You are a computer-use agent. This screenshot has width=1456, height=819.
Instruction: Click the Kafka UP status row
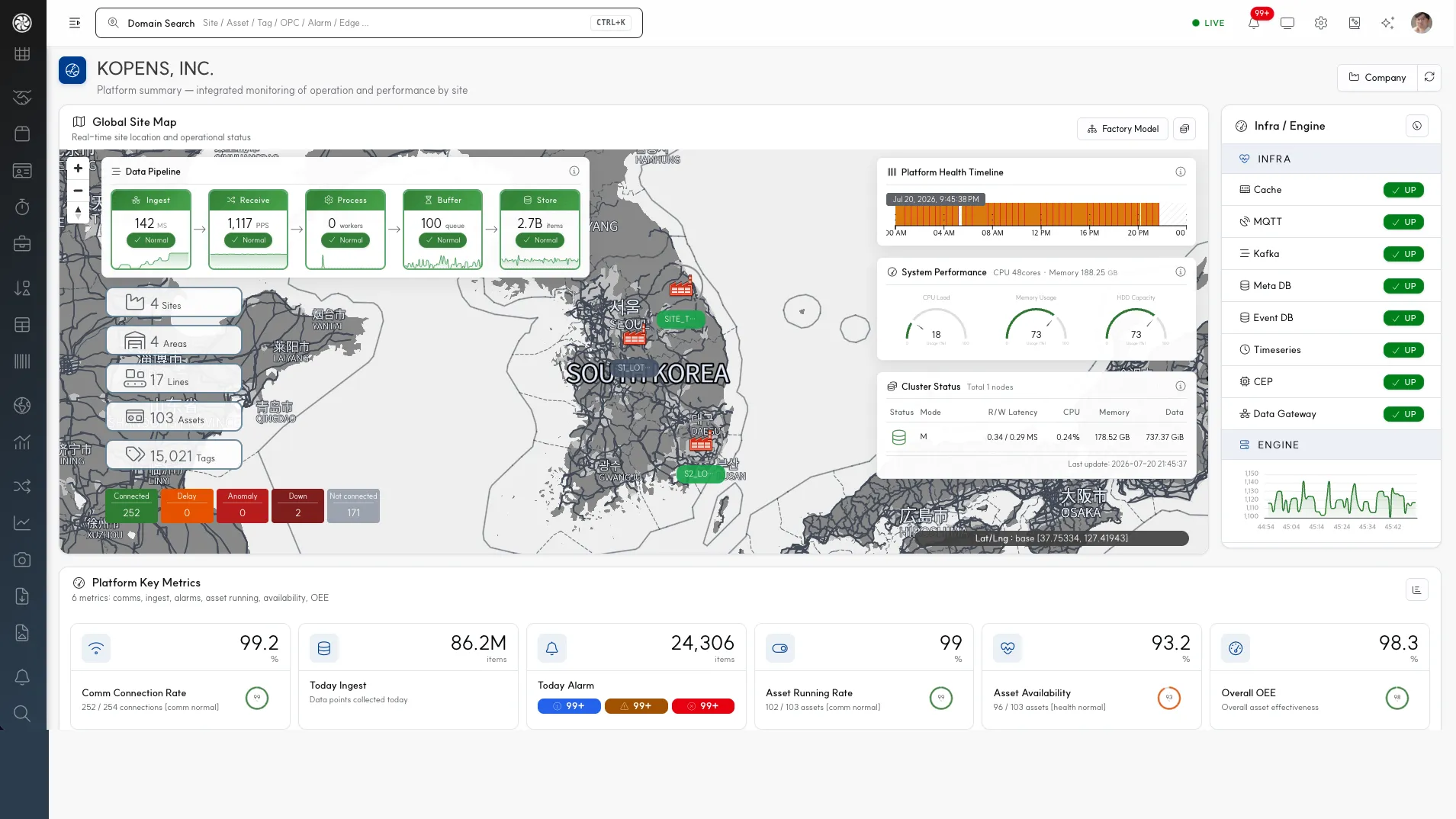tap(1331, 254)
